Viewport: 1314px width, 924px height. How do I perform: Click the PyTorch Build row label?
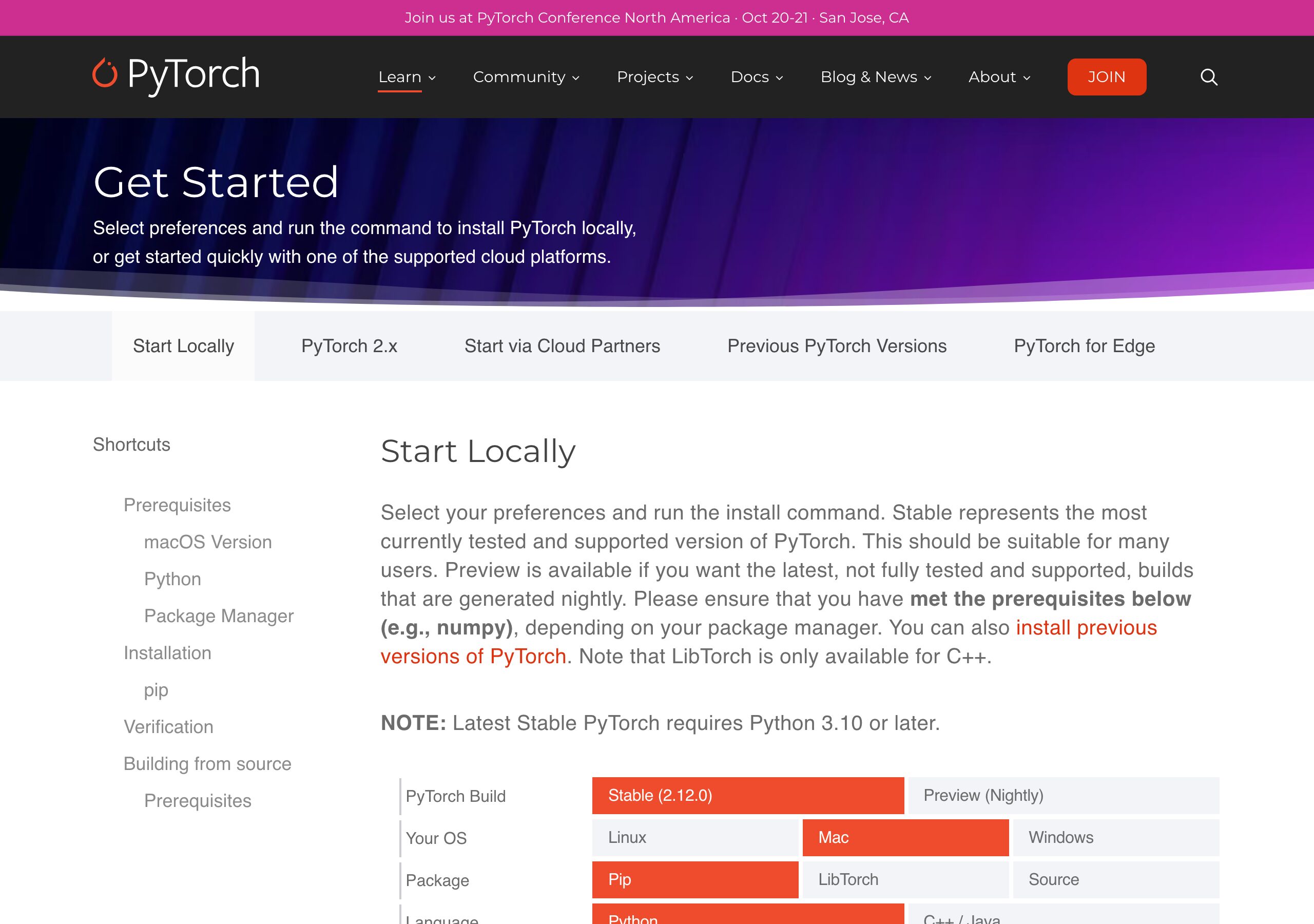tap(456, 796)
